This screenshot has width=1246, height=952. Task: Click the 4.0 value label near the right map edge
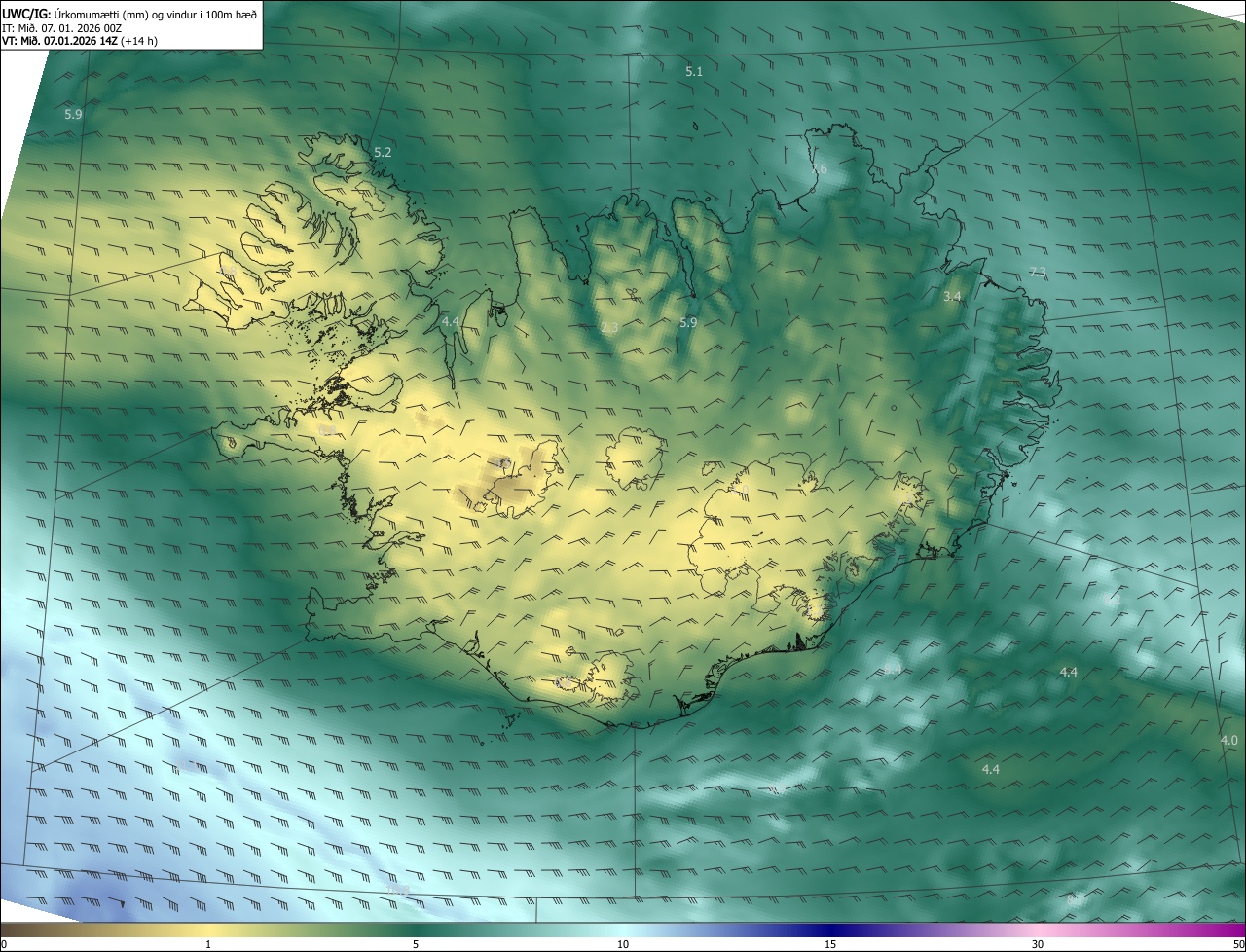point(1228,741)
